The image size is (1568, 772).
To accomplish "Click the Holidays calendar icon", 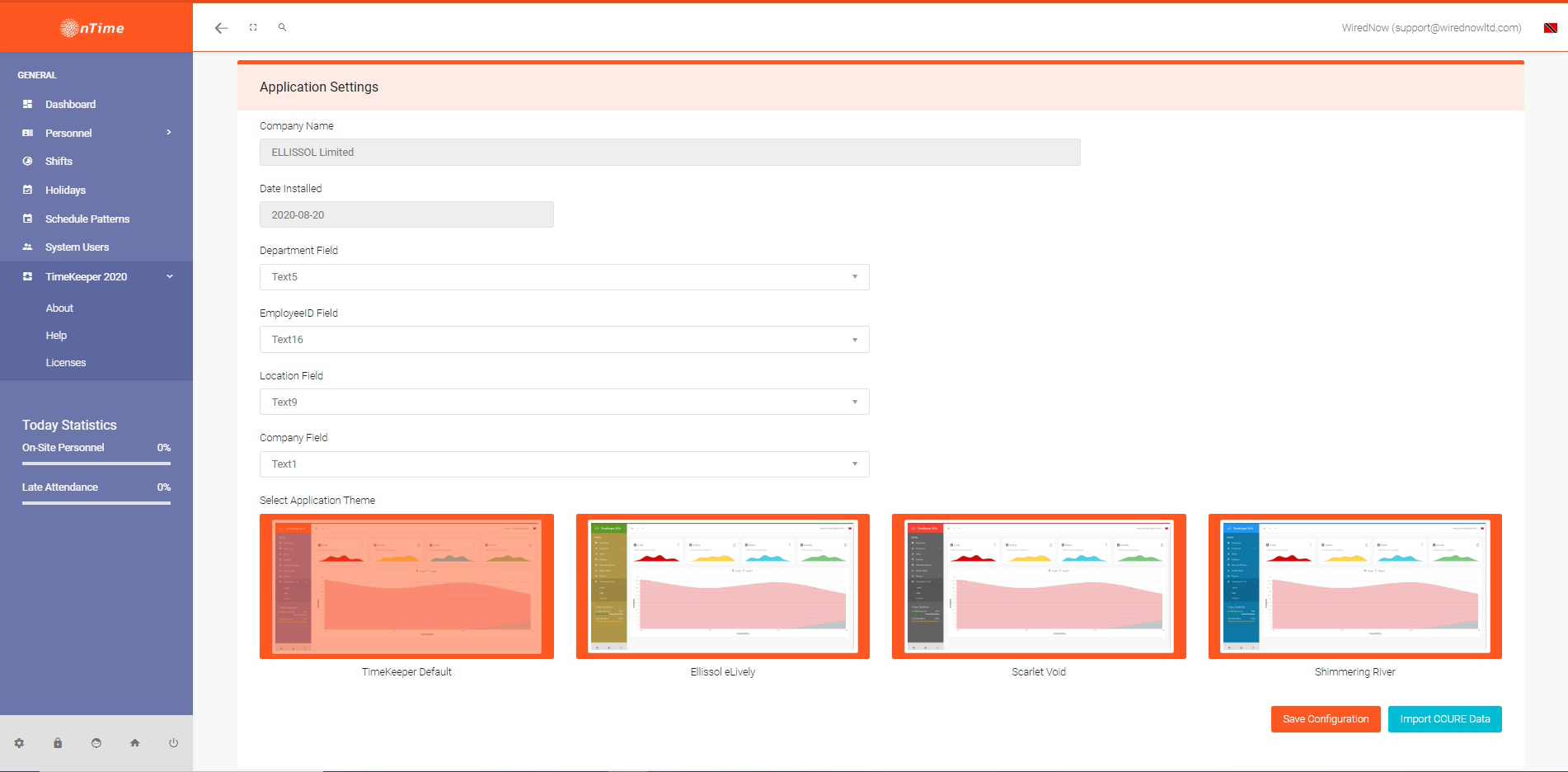I will click(27, 190).
